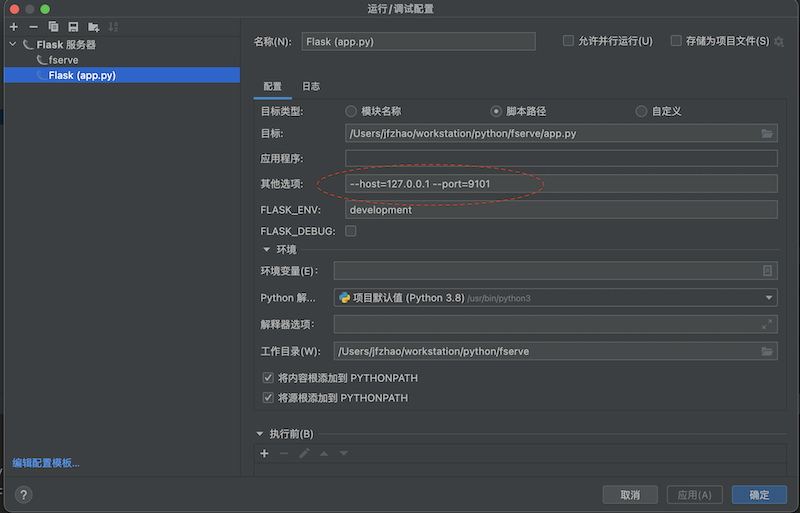Enable the 允许并行运行 checkbox
This screenshot has height=513, width=800.
[568, 41]
